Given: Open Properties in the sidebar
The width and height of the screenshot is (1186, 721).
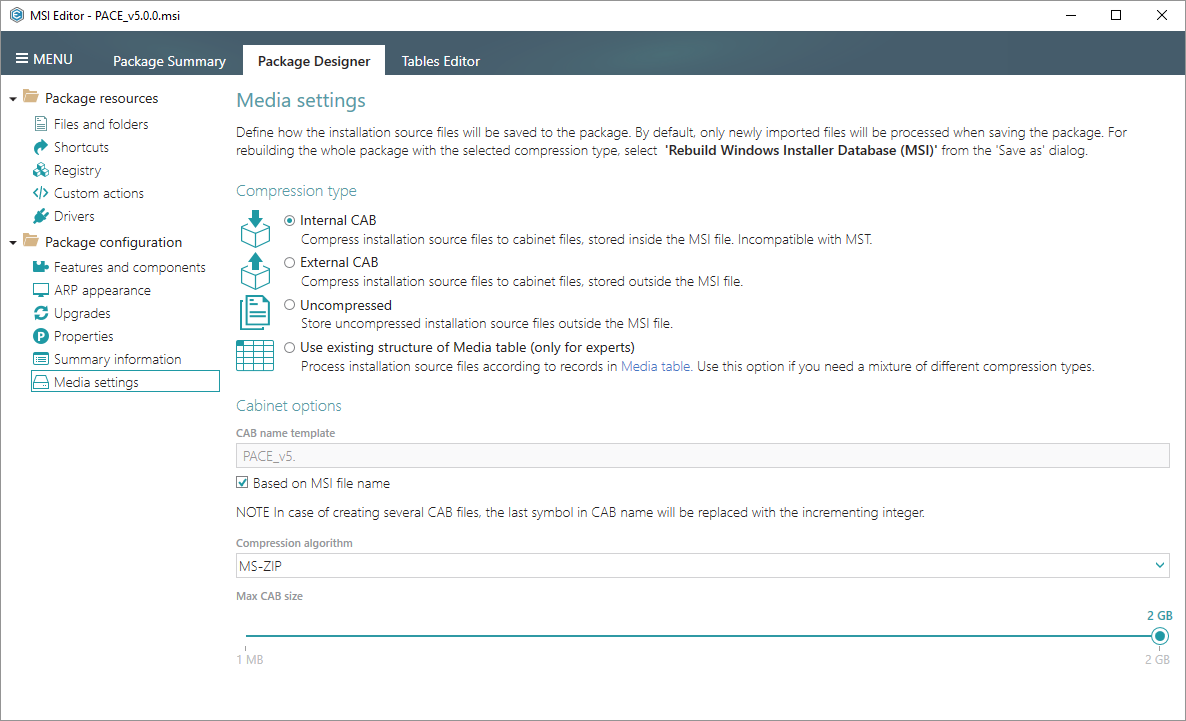Looking at the screenshot, I should (83, 336).
